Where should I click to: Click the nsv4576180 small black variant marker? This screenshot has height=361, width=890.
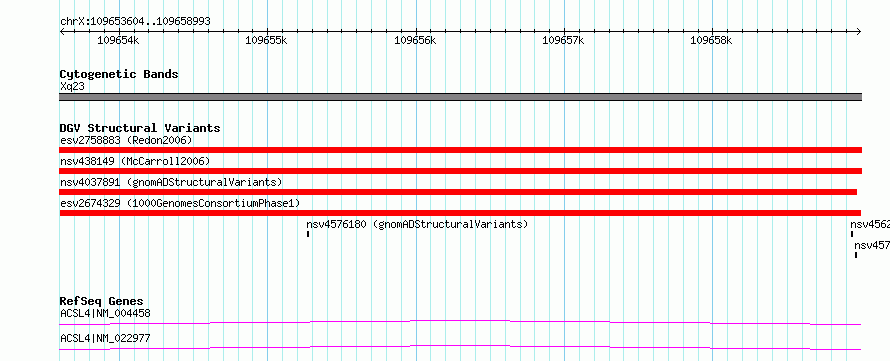[x=308, y=234]
